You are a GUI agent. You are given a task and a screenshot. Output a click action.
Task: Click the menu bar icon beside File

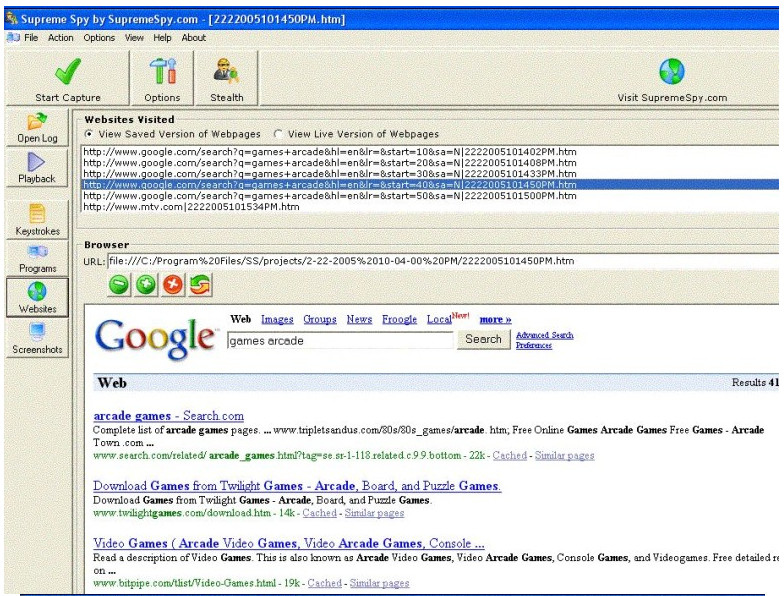(x=14, y=38)
